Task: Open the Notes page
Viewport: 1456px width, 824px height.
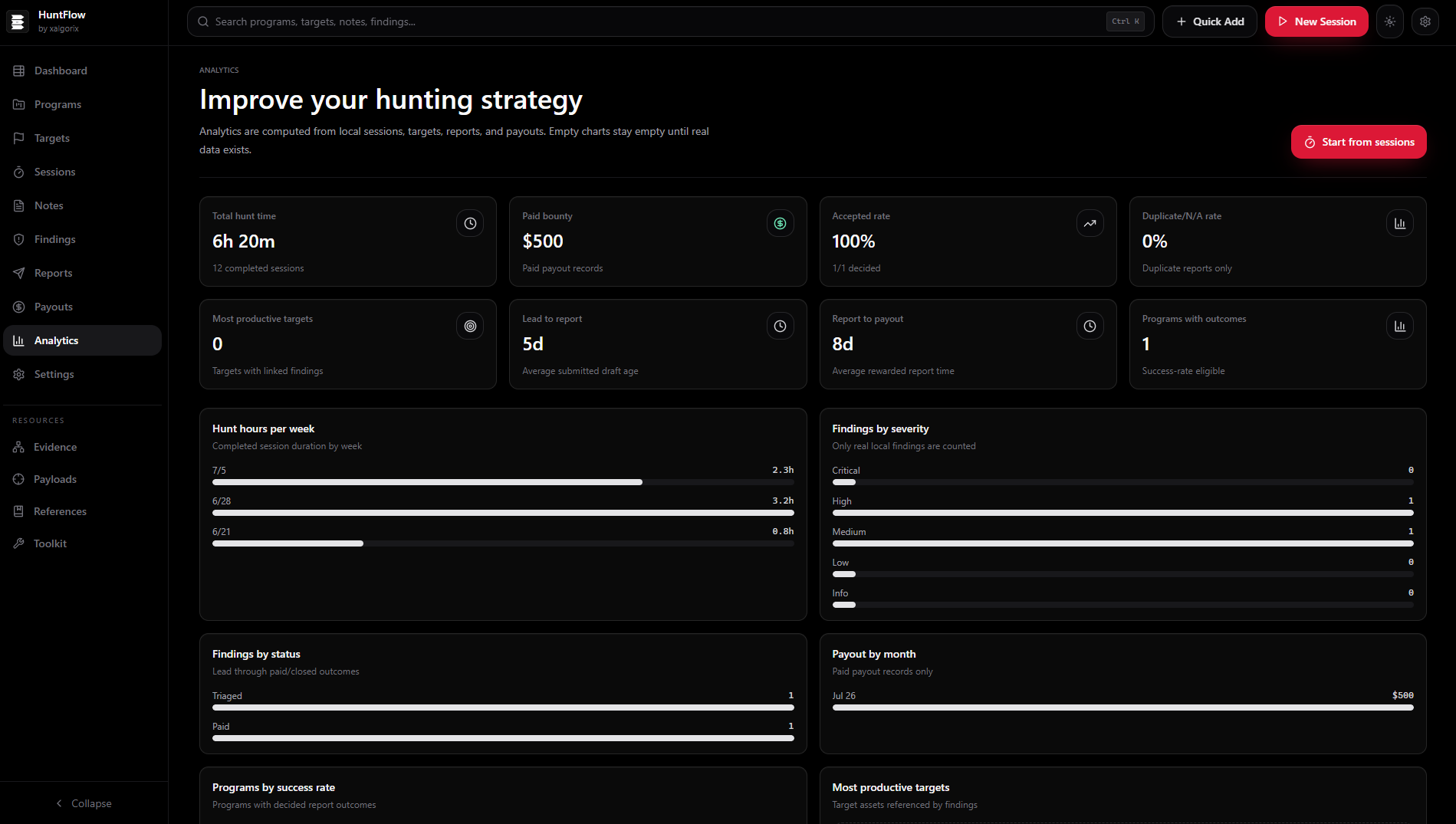Action: 82,205
